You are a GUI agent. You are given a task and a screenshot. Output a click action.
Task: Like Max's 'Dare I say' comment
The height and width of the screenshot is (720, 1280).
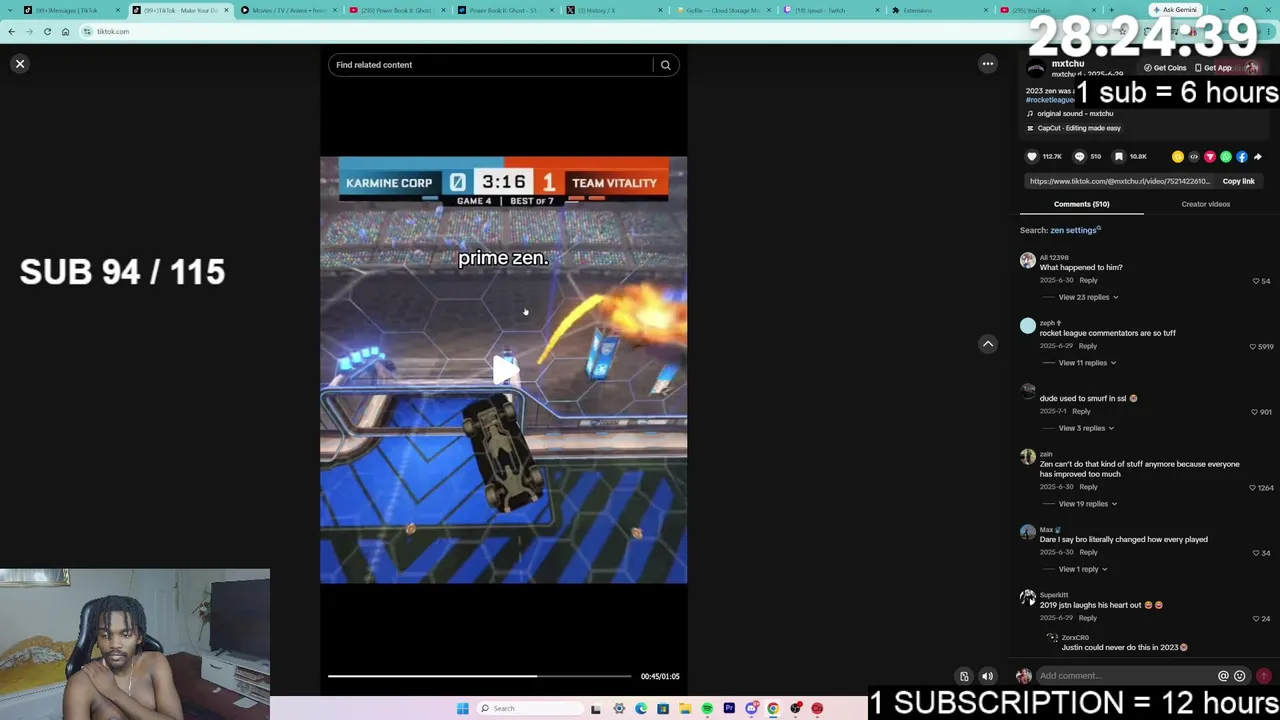[x=1256, y=553]
